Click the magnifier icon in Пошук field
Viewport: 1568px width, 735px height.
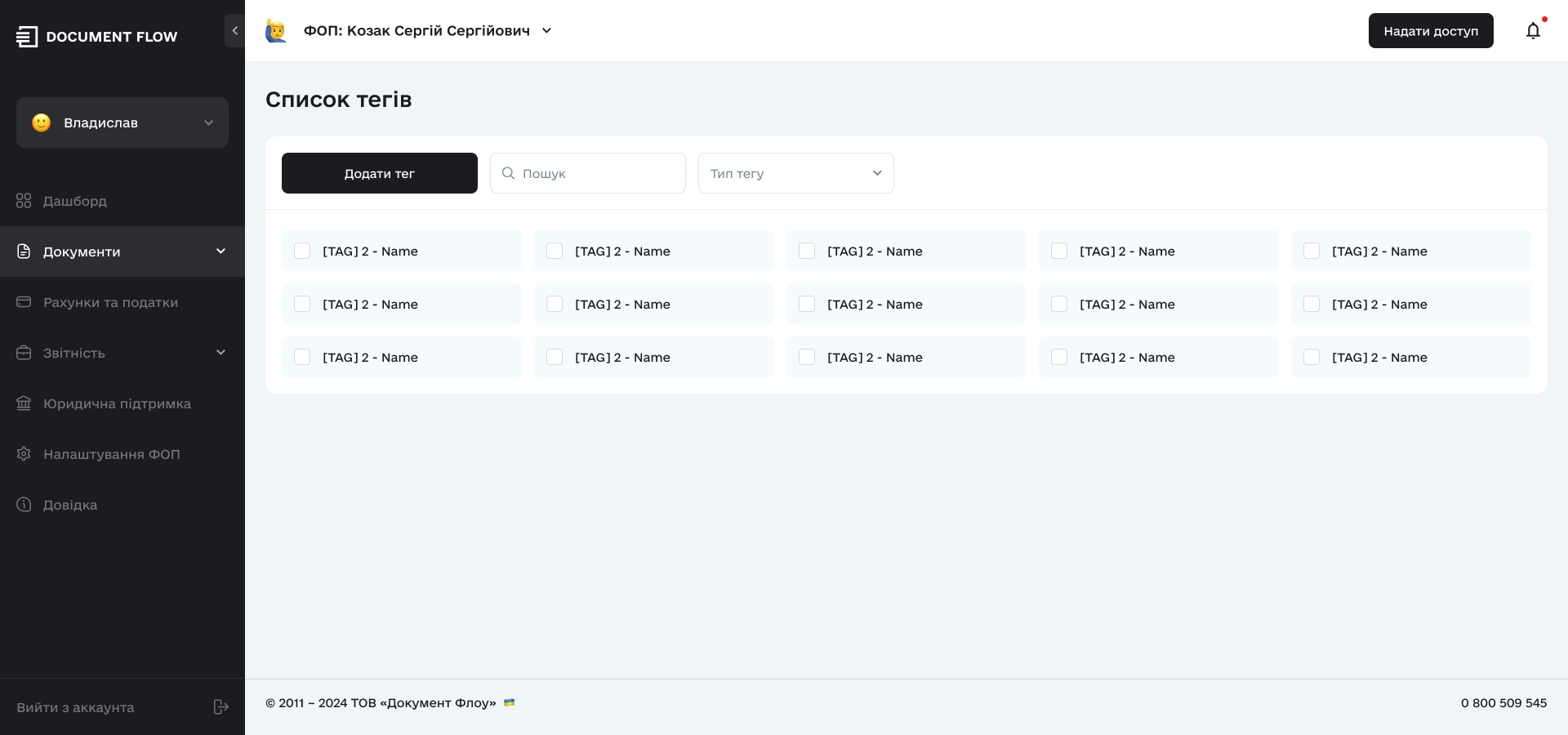(508, 173)
